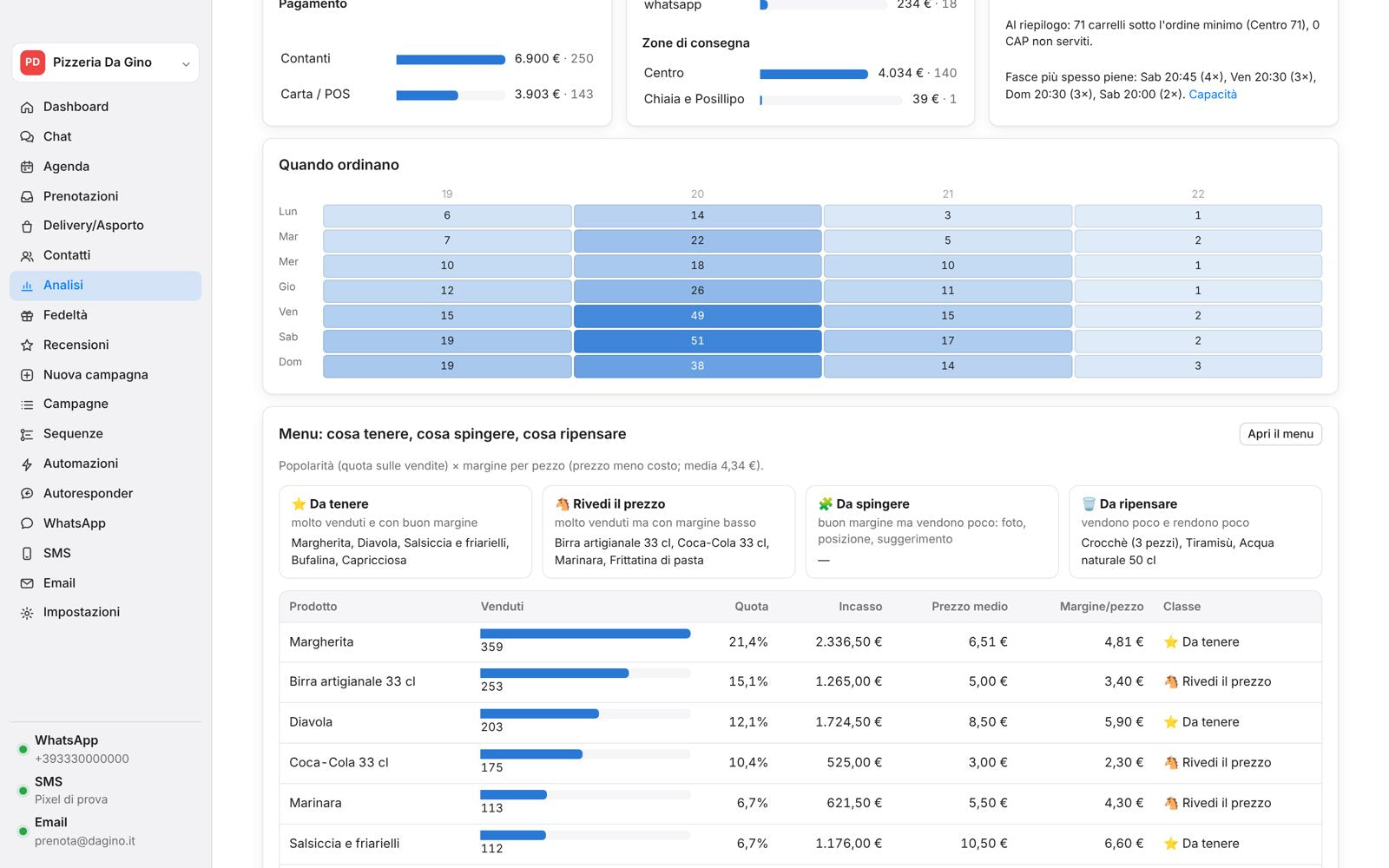Click the Margine/pezzo column header
Screen dimensions: 1389x868
pyautogui.click(x=1101, y=607)
